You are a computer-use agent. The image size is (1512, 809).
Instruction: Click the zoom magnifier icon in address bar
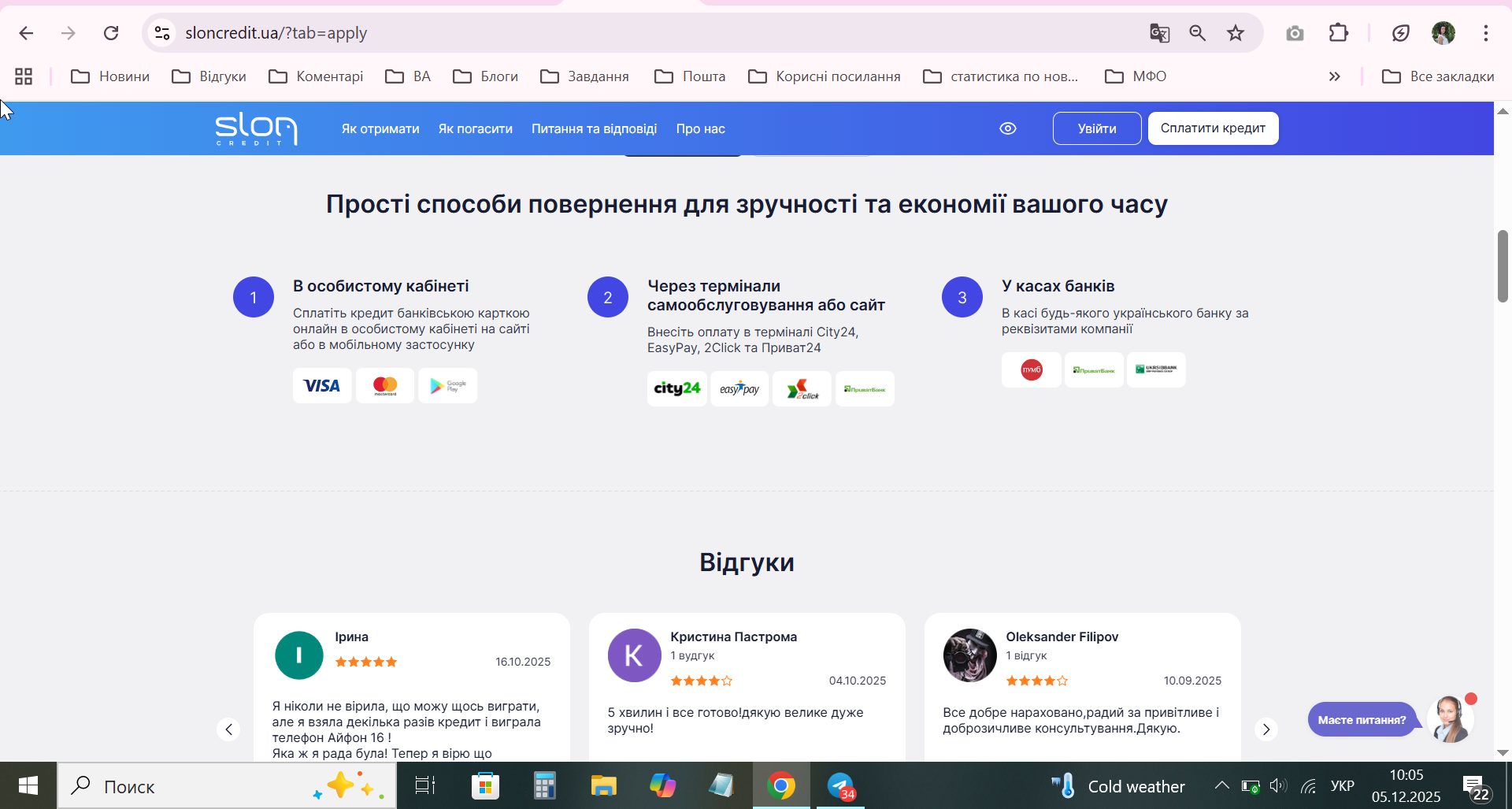point(1198,33)
